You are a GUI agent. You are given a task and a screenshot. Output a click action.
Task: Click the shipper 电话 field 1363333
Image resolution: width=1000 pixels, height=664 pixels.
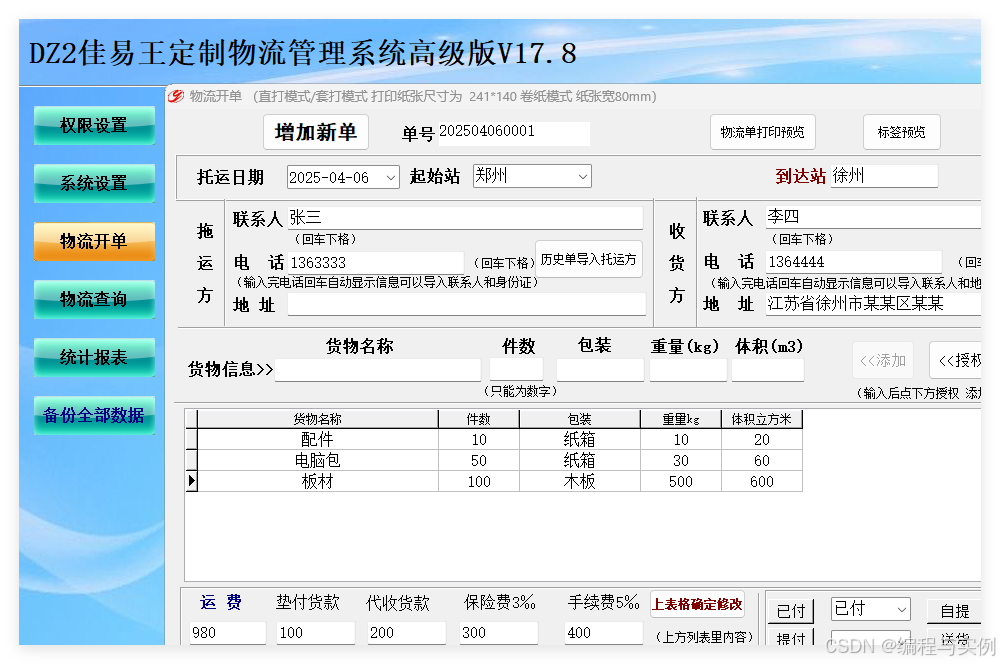(376, 263)
